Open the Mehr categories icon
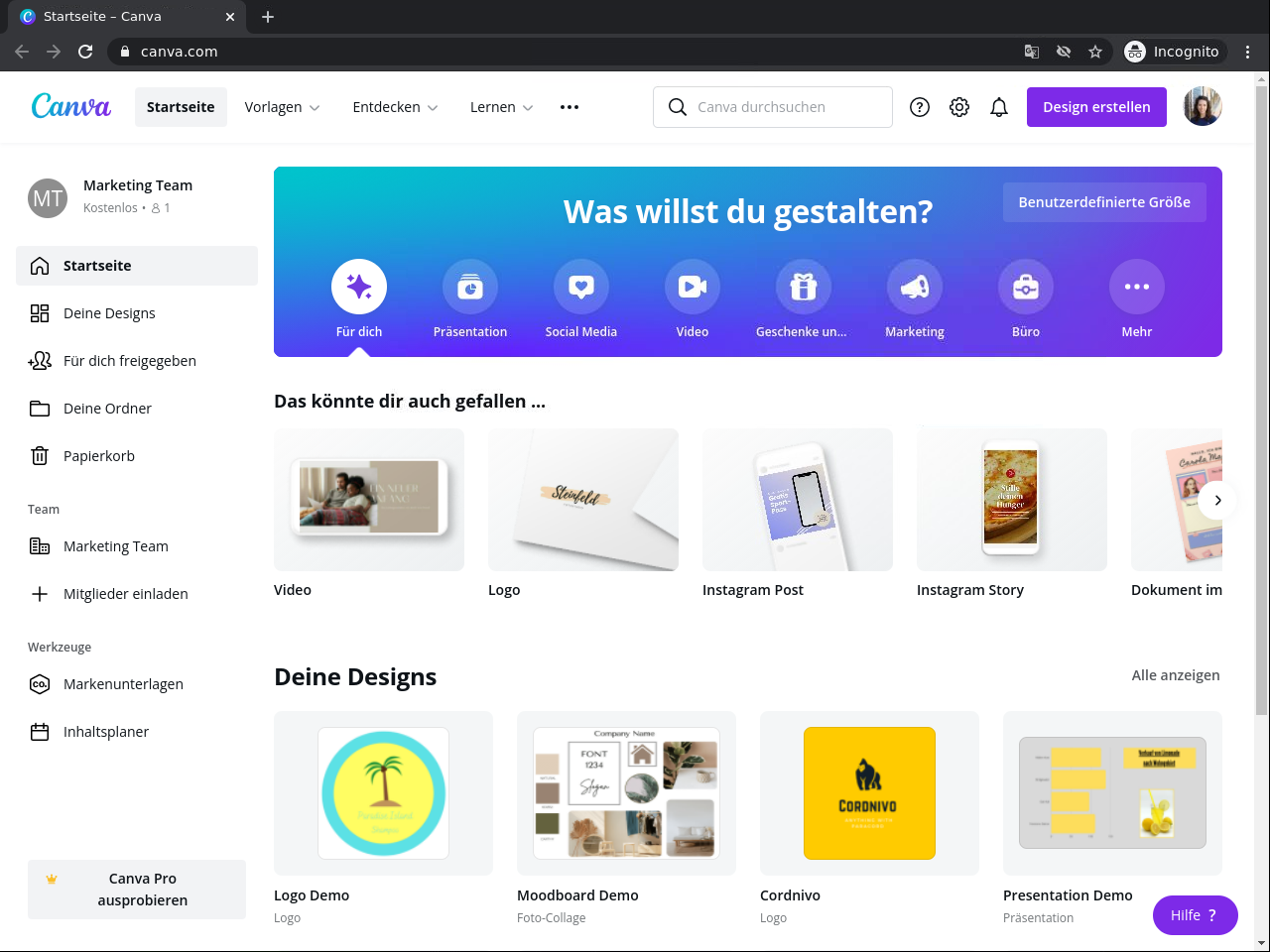The height and width of the screenshot is (952, 1270). point(1137,287)
